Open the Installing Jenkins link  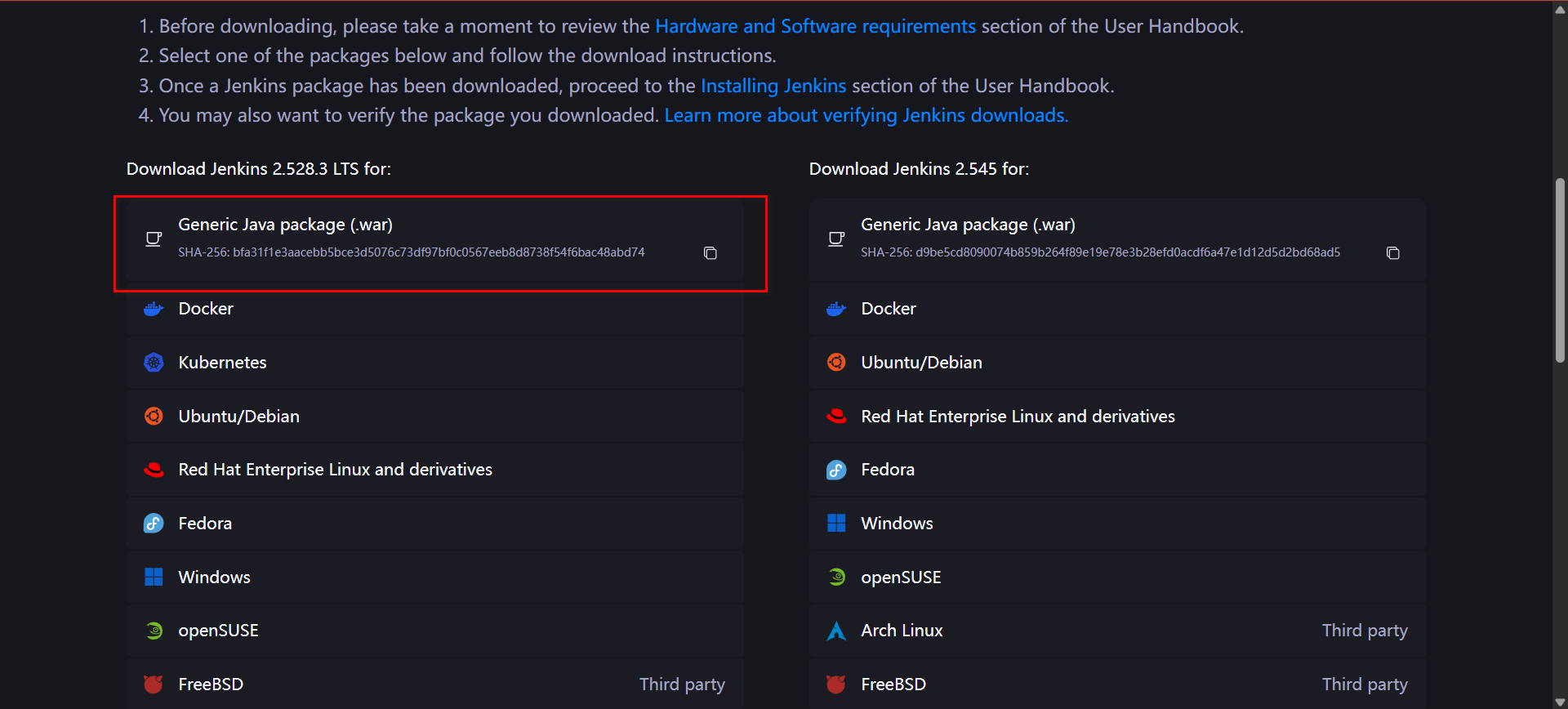point(773,86)
